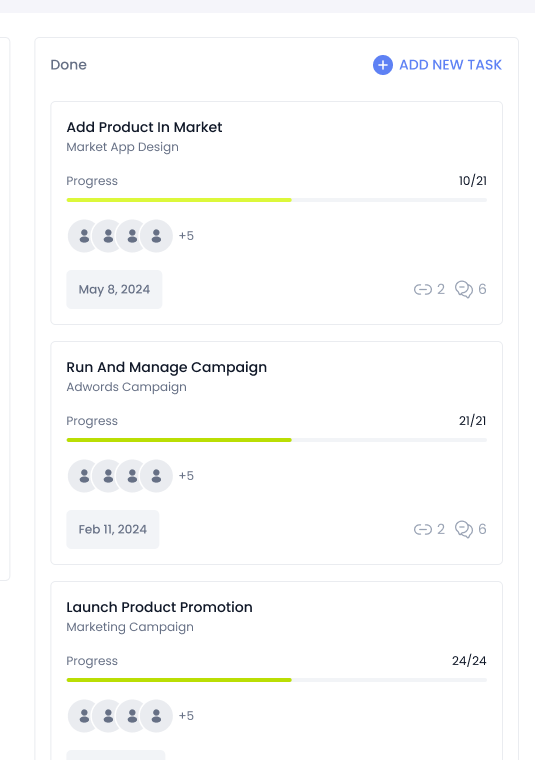Click Marketing Campaign subtitle
The width and height of the screenshot is (535, 760).
point(130,627)
